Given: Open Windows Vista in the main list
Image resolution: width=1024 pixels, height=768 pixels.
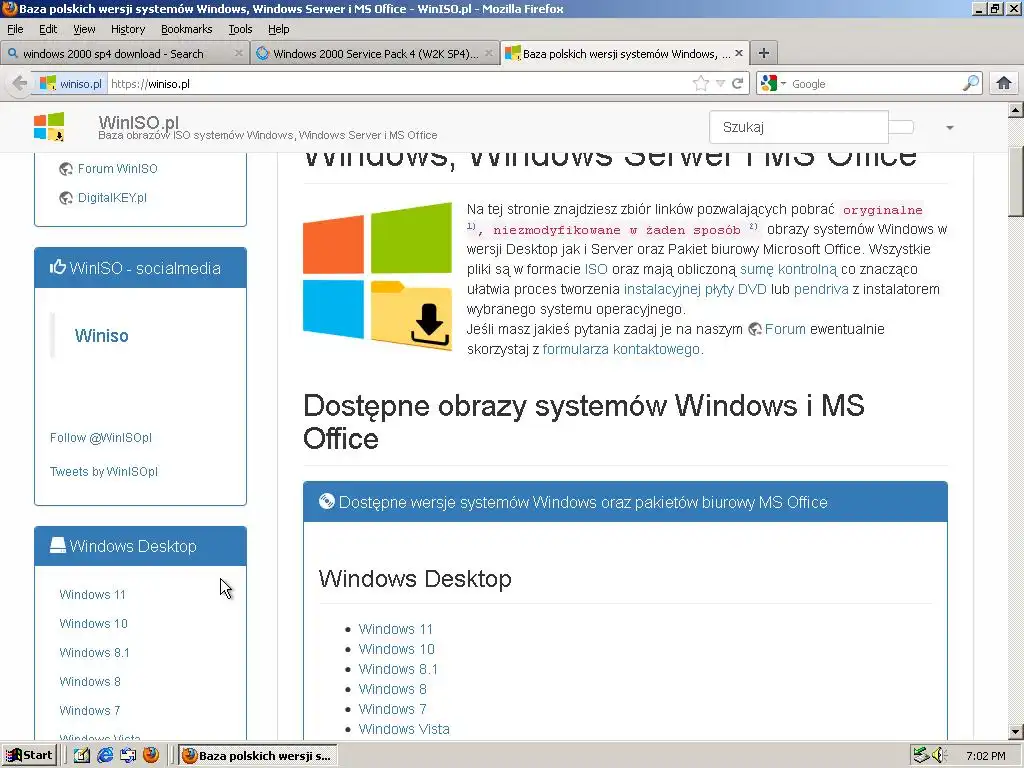Looking at the screenshot, I should coord(404,729).
